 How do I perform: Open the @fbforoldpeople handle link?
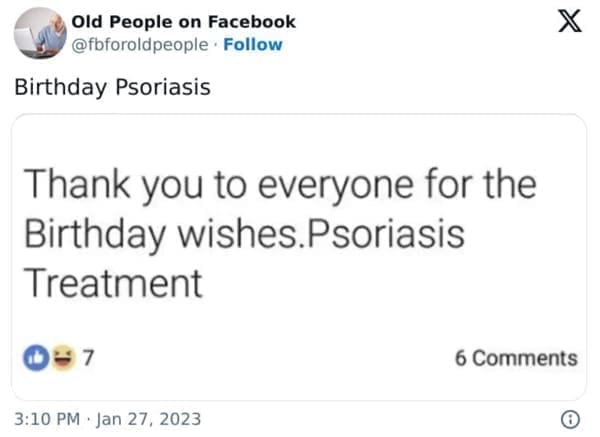142,44
